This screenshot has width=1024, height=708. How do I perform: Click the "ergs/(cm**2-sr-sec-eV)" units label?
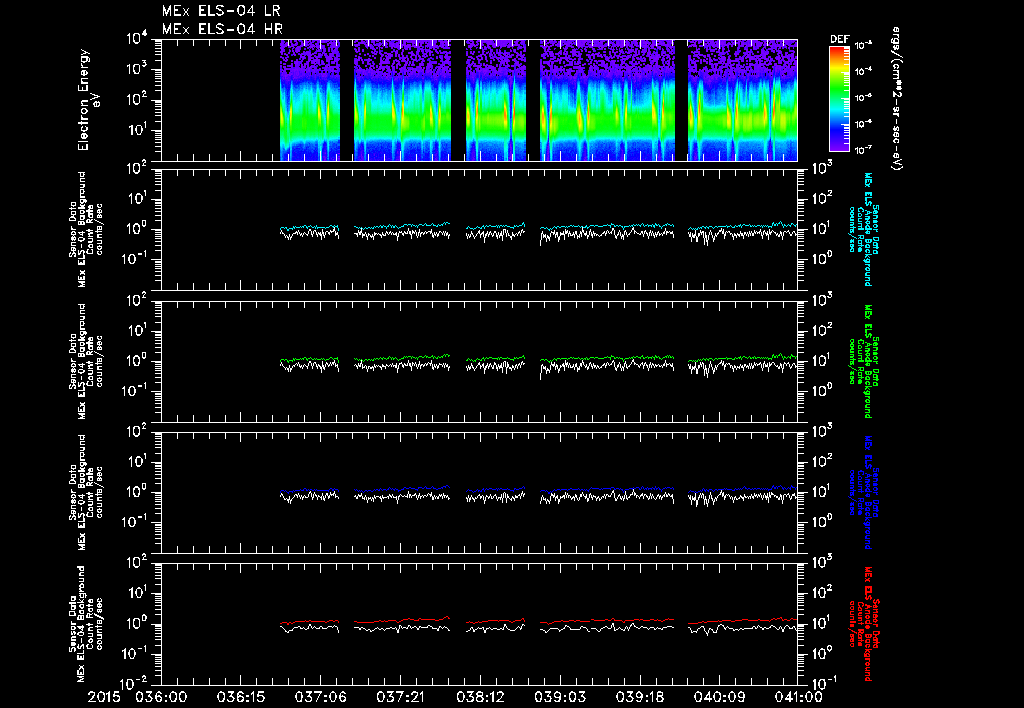click(x=897, y=98)
